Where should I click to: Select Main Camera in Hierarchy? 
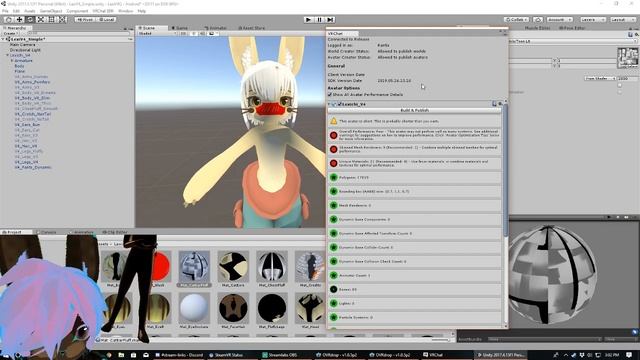[x=22, y=44]
